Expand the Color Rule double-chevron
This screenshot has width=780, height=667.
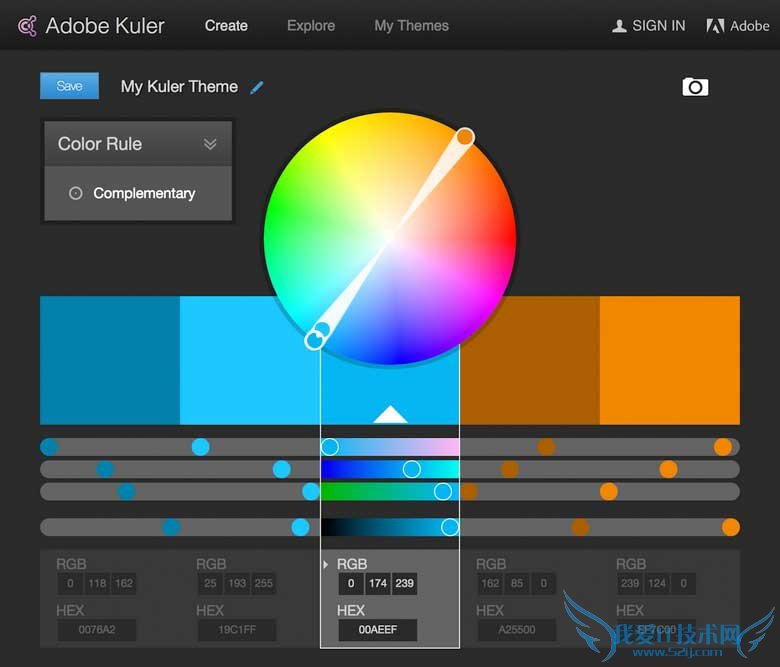210,144
